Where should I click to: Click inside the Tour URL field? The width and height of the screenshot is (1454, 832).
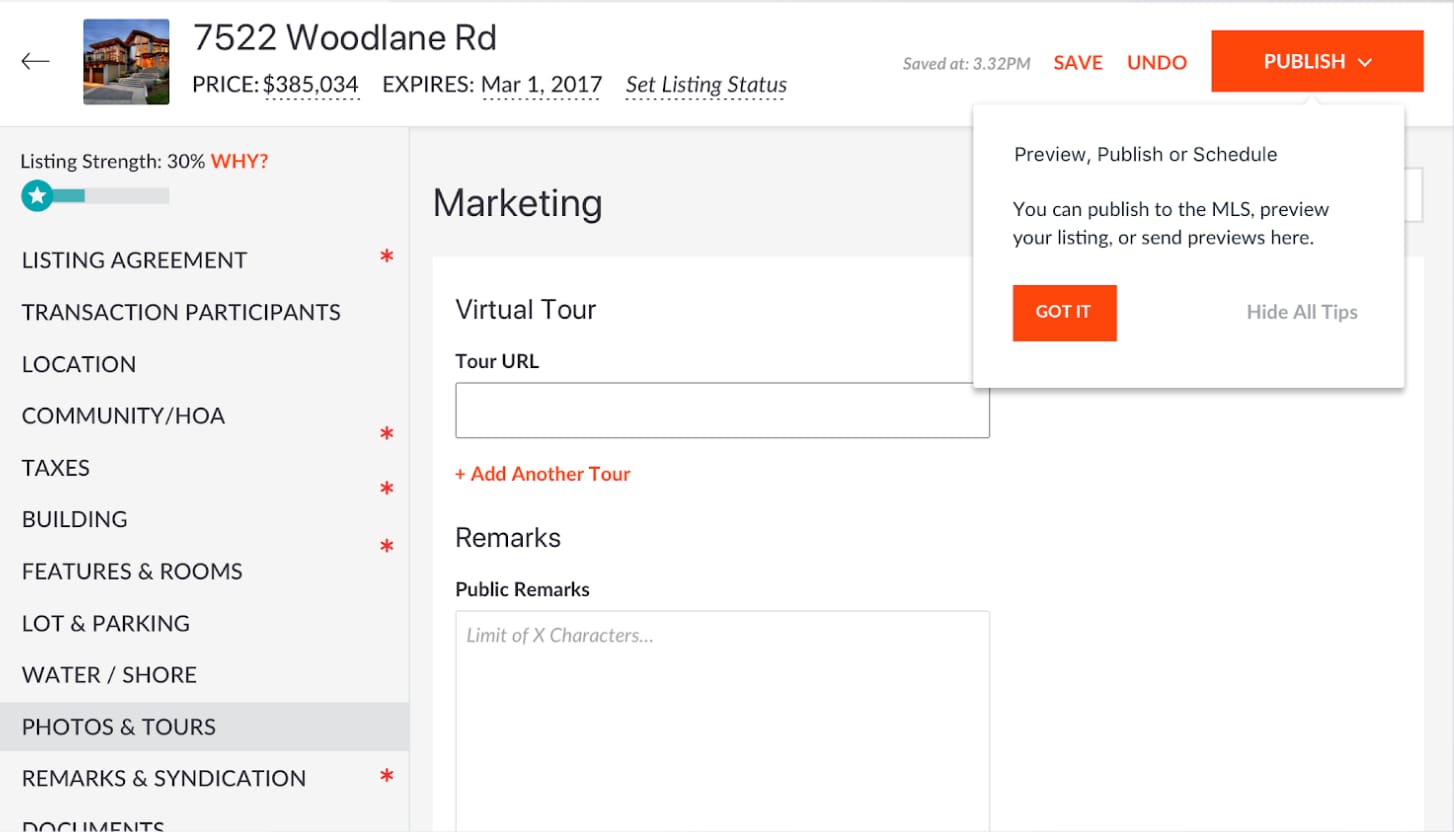click(x=722, y=410)
